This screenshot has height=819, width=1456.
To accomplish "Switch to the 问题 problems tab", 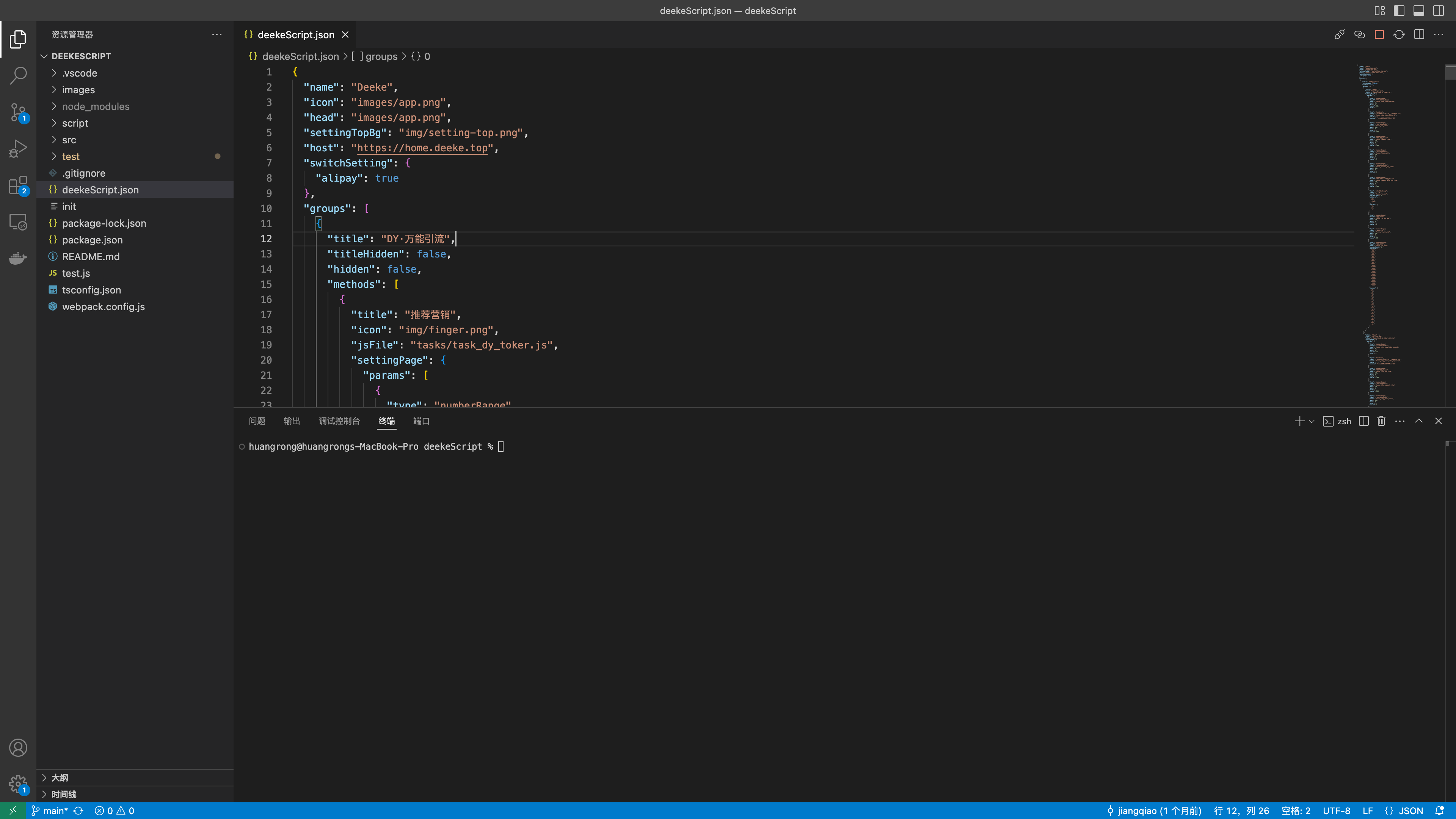I will (257, 421).
